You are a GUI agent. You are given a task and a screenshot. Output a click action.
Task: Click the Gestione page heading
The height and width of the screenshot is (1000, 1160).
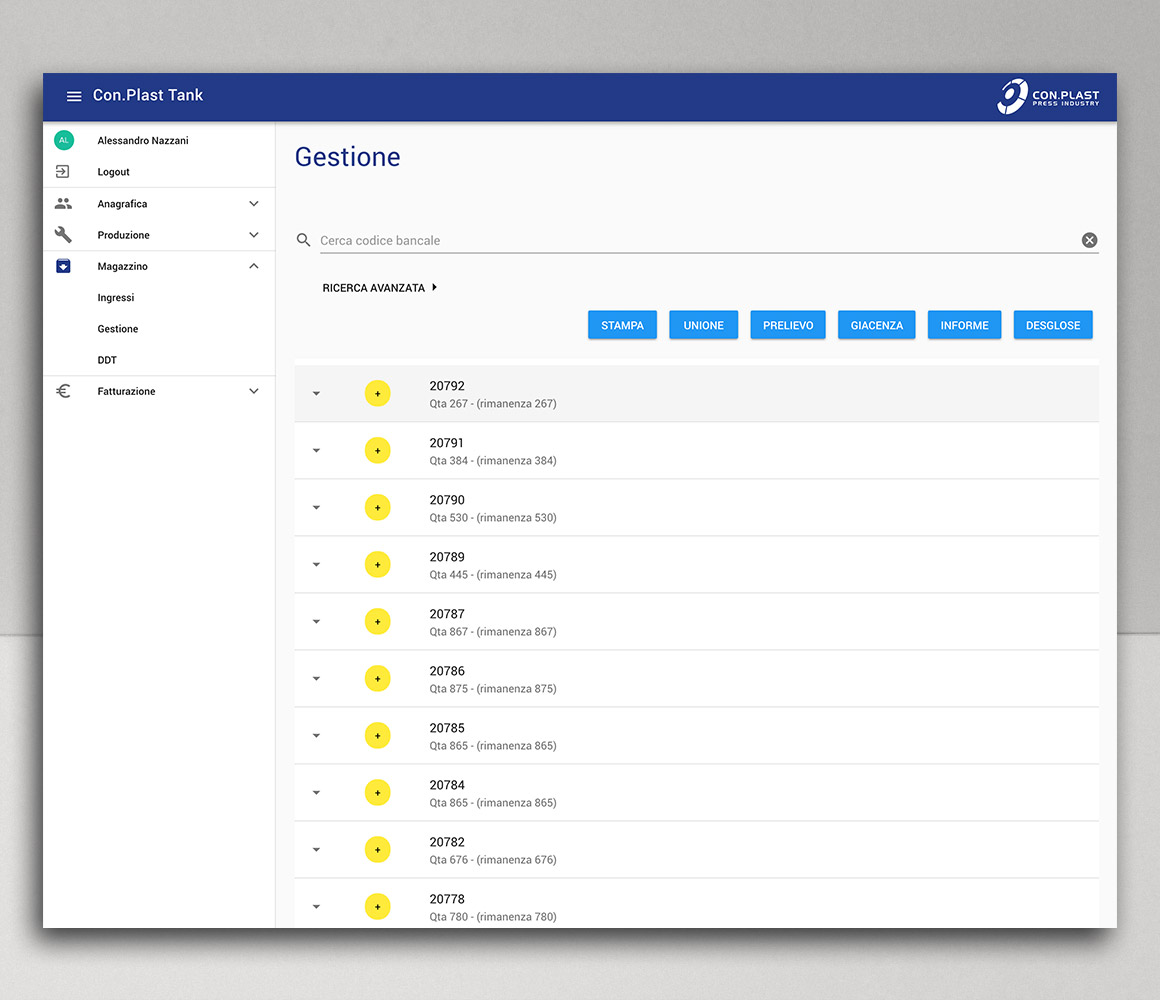pos(348,157)
